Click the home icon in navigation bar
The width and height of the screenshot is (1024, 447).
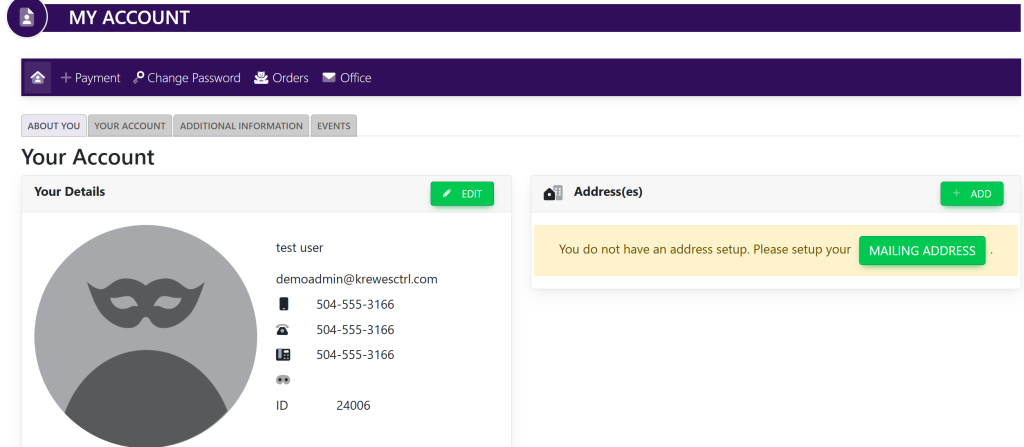pos(38,77)
